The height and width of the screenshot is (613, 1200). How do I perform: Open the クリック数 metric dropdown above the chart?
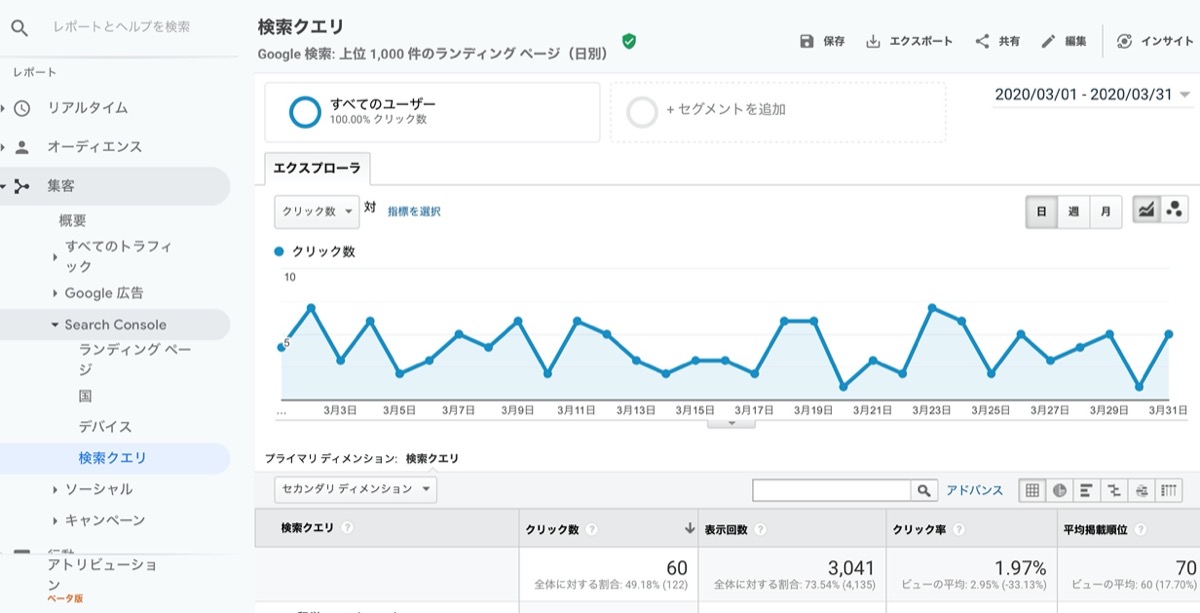[x=317, y=211]
